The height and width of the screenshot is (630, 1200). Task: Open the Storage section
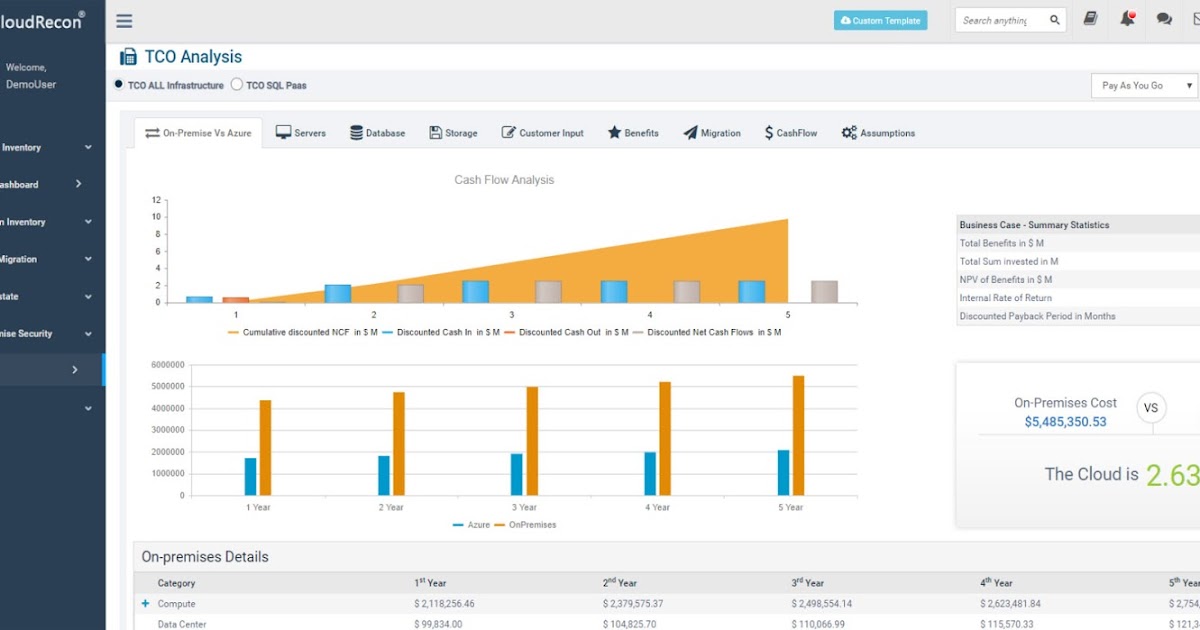click(x=436, y=131)
